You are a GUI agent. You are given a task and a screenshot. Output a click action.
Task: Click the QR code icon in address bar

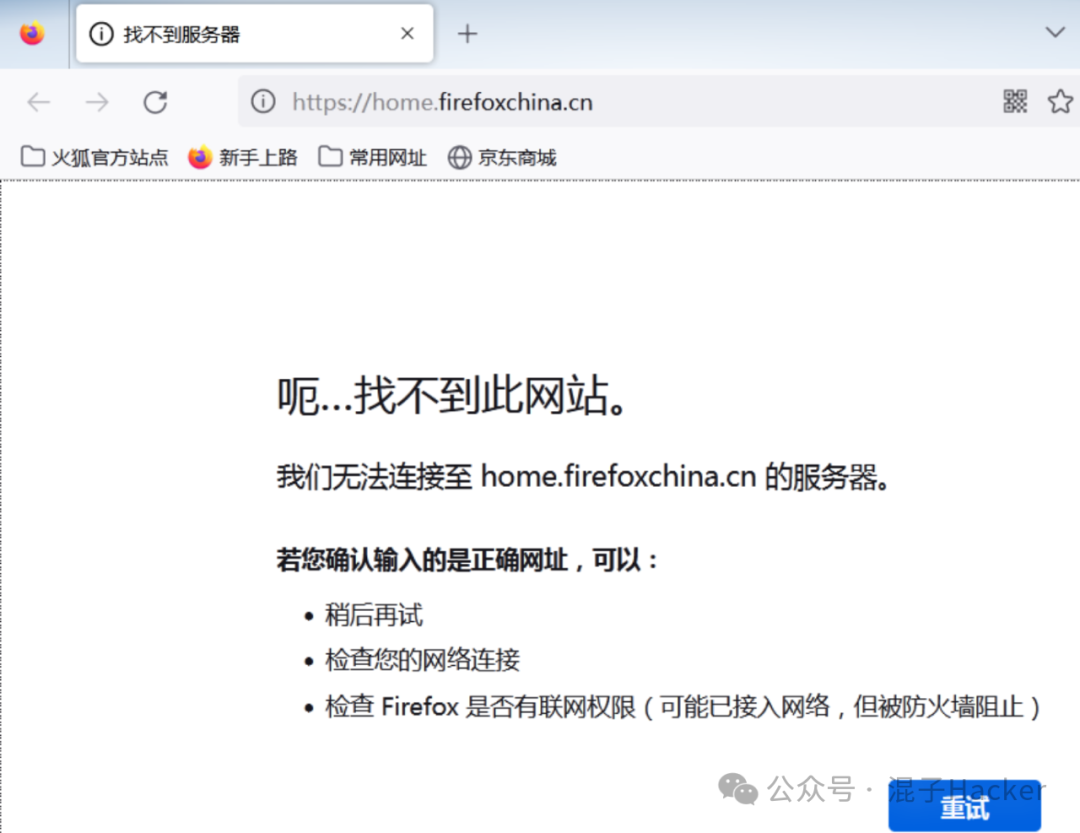coord(1015,101)
